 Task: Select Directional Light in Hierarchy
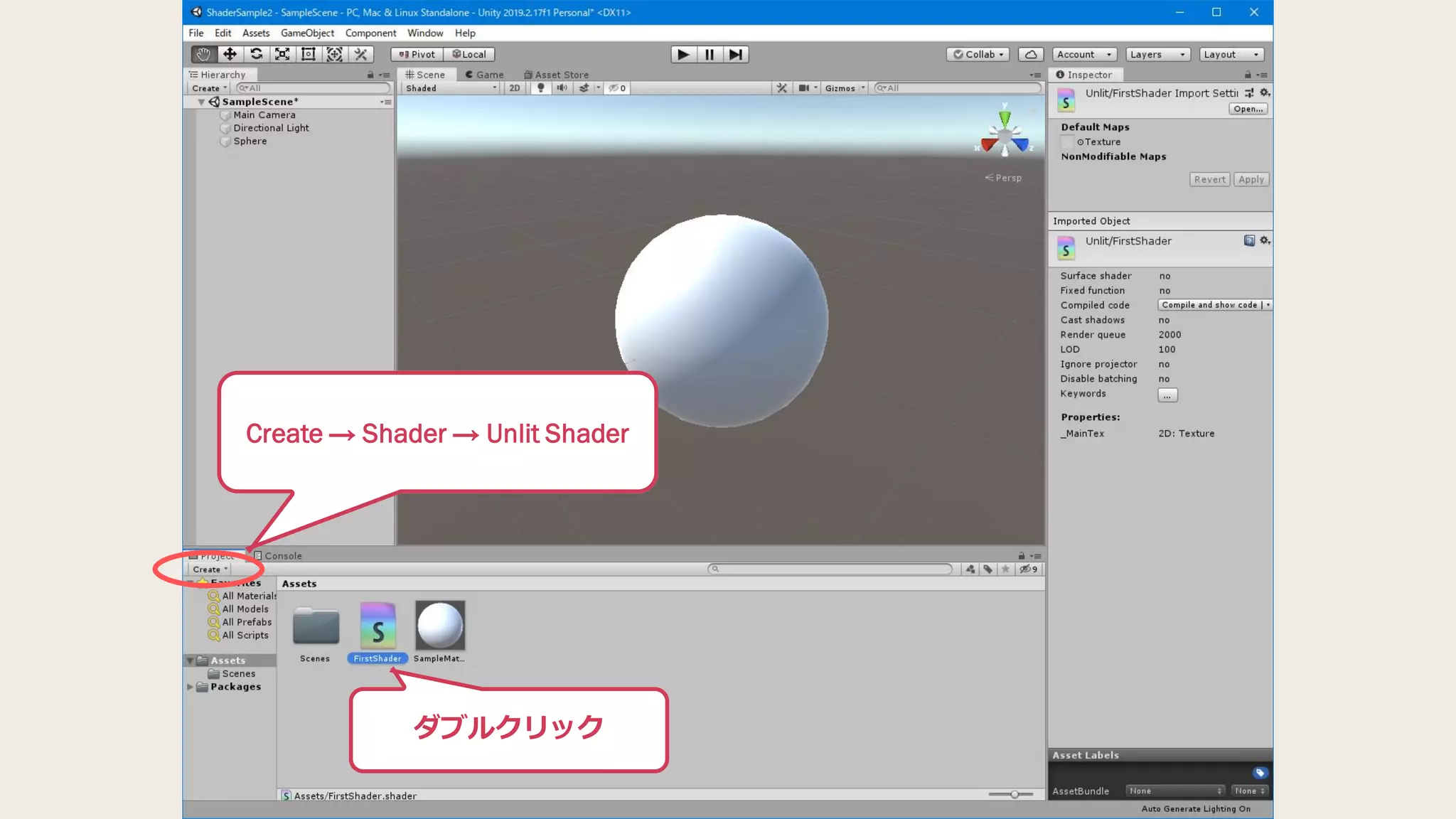271,128
